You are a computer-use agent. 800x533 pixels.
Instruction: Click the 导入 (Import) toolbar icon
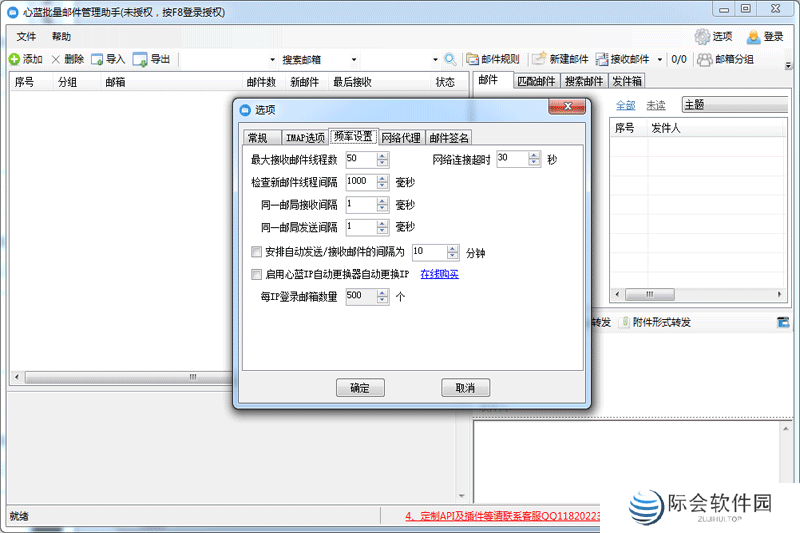pos(98,59)
